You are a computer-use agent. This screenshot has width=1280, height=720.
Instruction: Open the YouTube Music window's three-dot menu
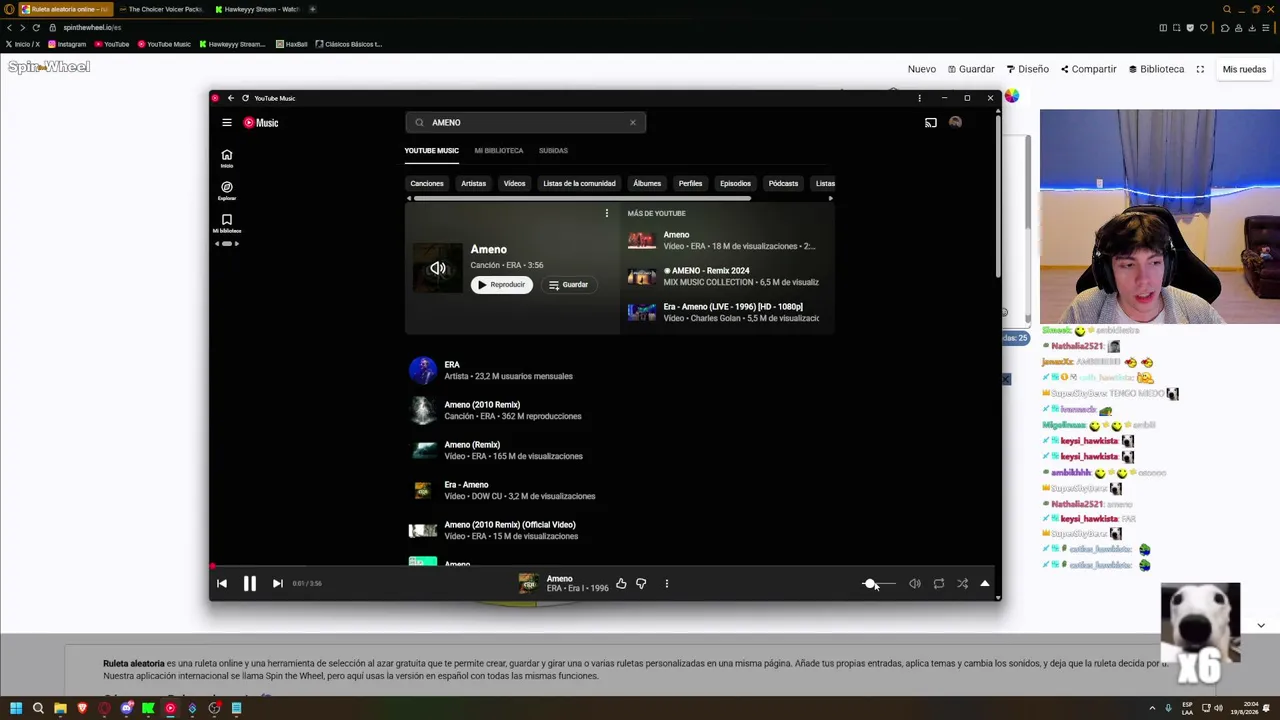point(919,98)
